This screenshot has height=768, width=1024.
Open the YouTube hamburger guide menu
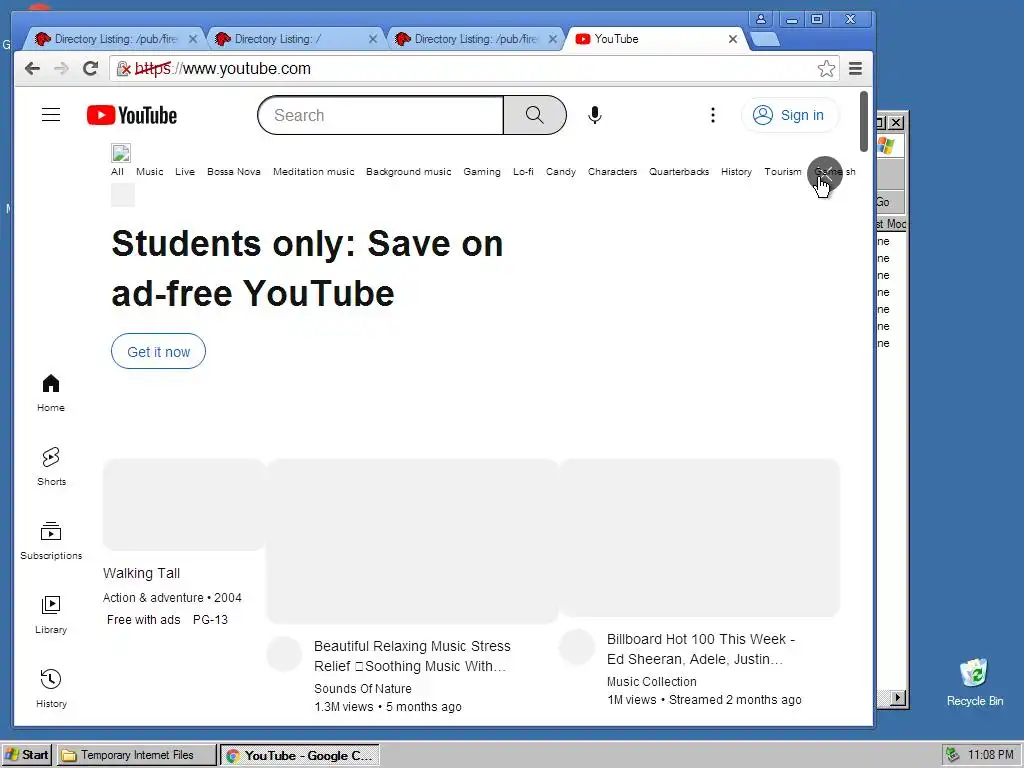tap(51, 115)
